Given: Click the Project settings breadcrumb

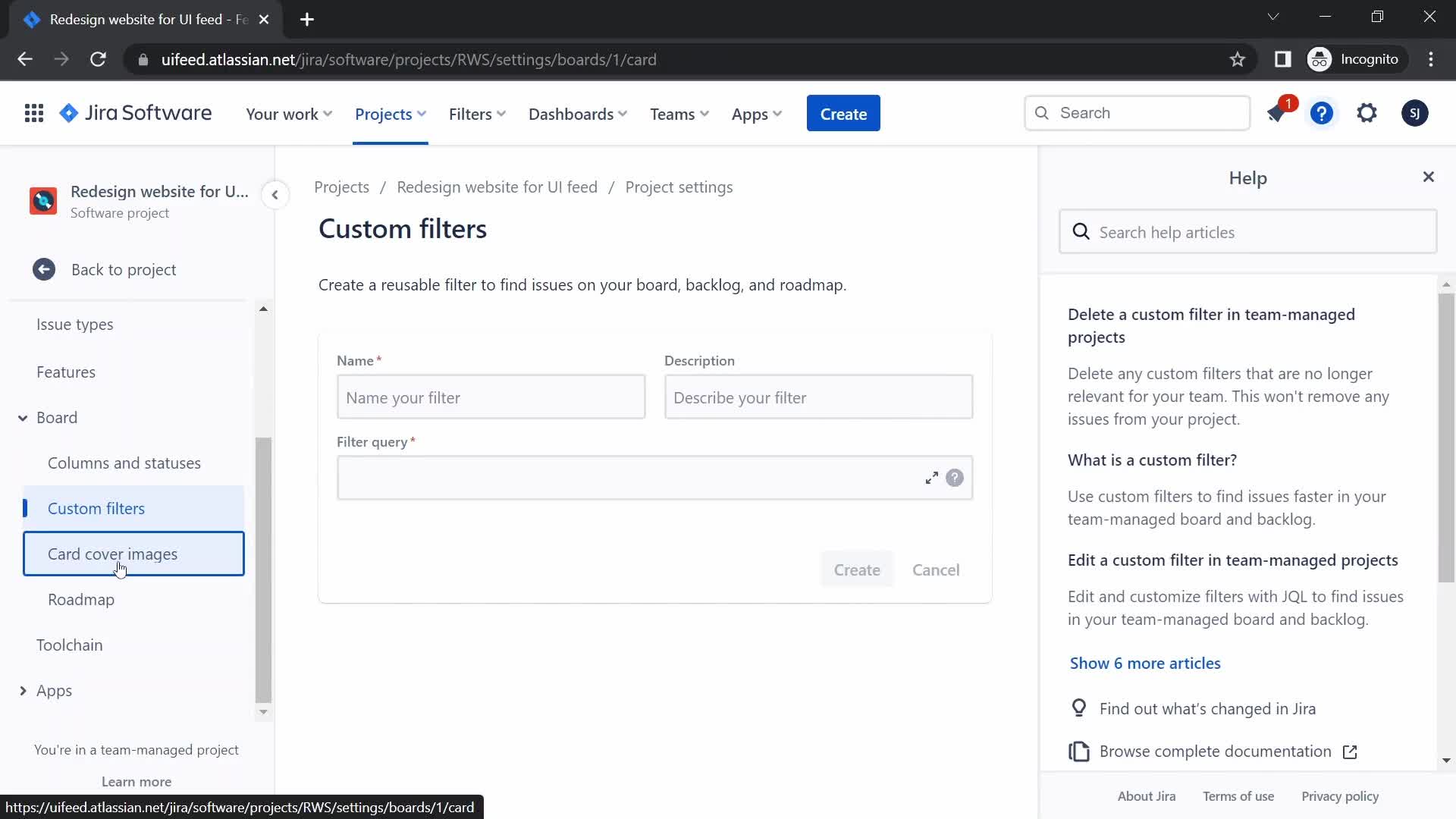Looking at the screenshot, I should [x=679, y=187].
